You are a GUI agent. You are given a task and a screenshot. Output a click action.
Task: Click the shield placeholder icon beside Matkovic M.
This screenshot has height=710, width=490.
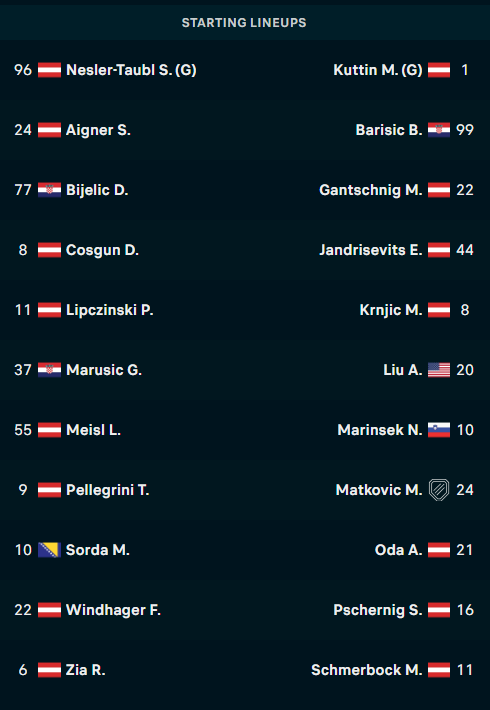[x=439, y=490]
